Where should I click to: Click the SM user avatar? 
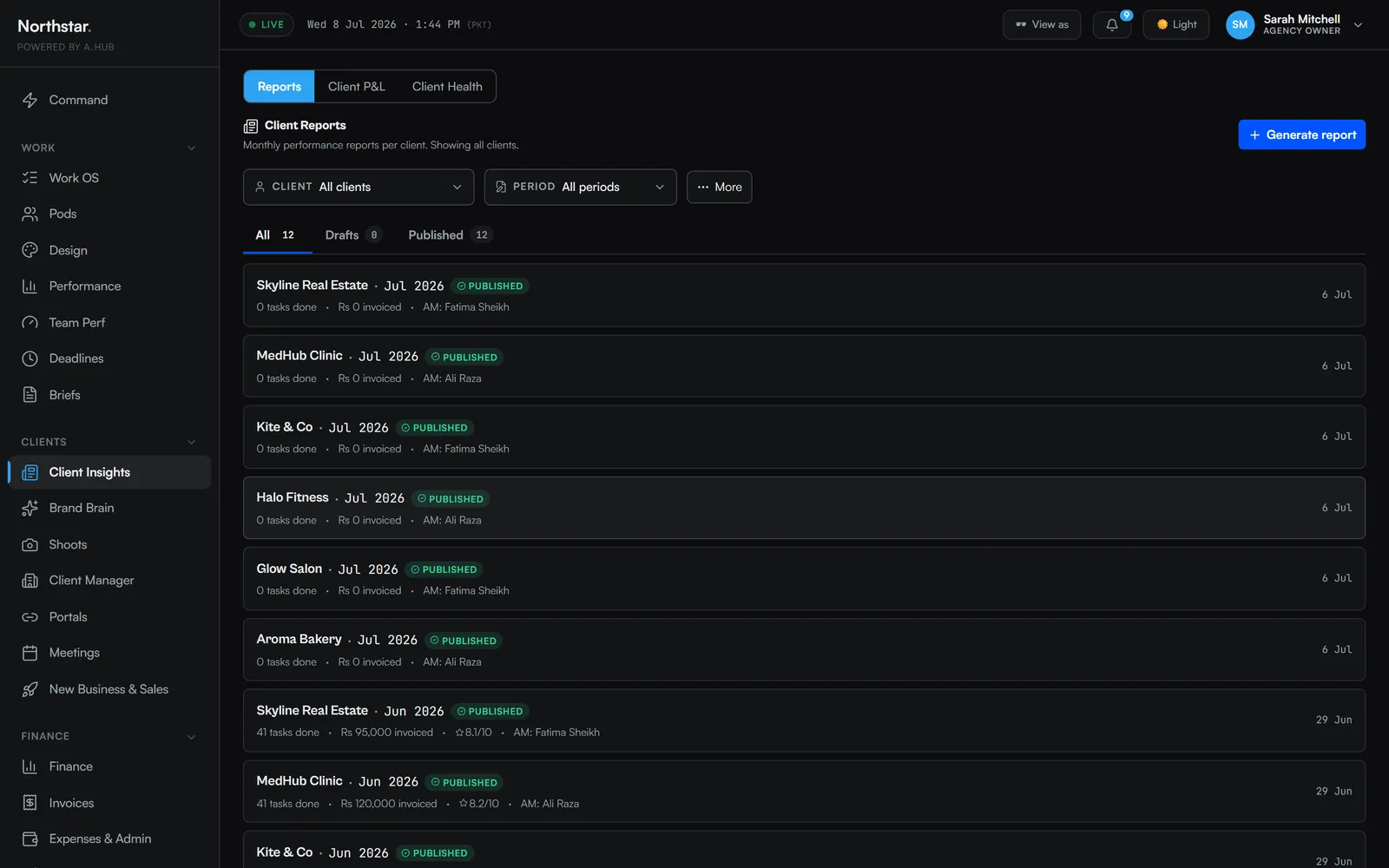(1240, 24)
